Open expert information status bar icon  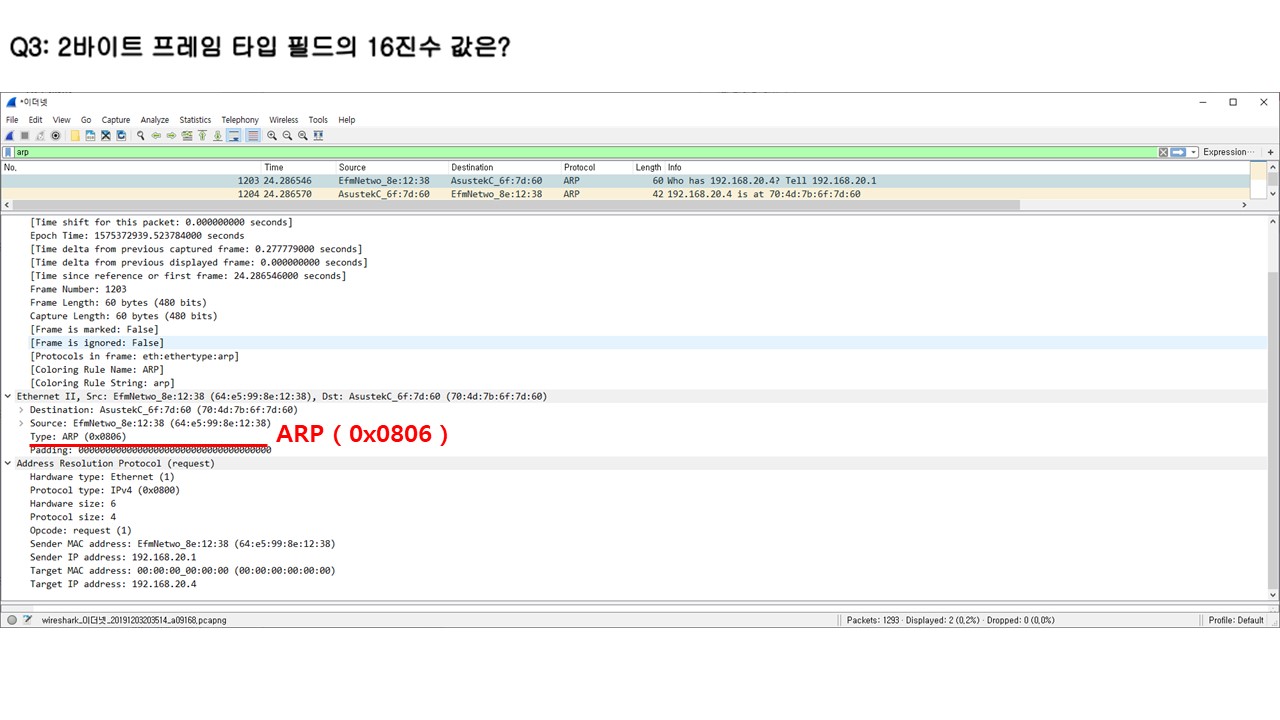click(x=12, y=620)
